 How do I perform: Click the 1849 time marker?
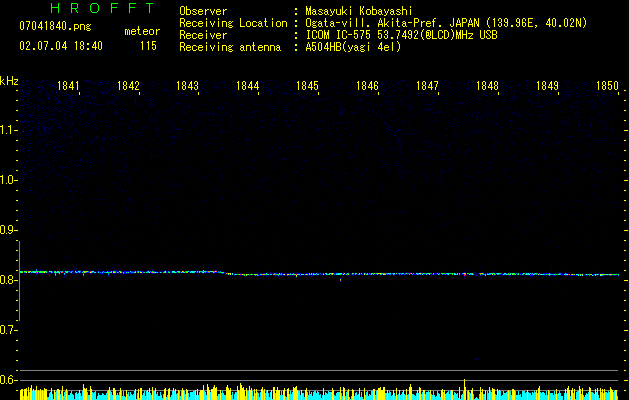(x=547, y=86)
